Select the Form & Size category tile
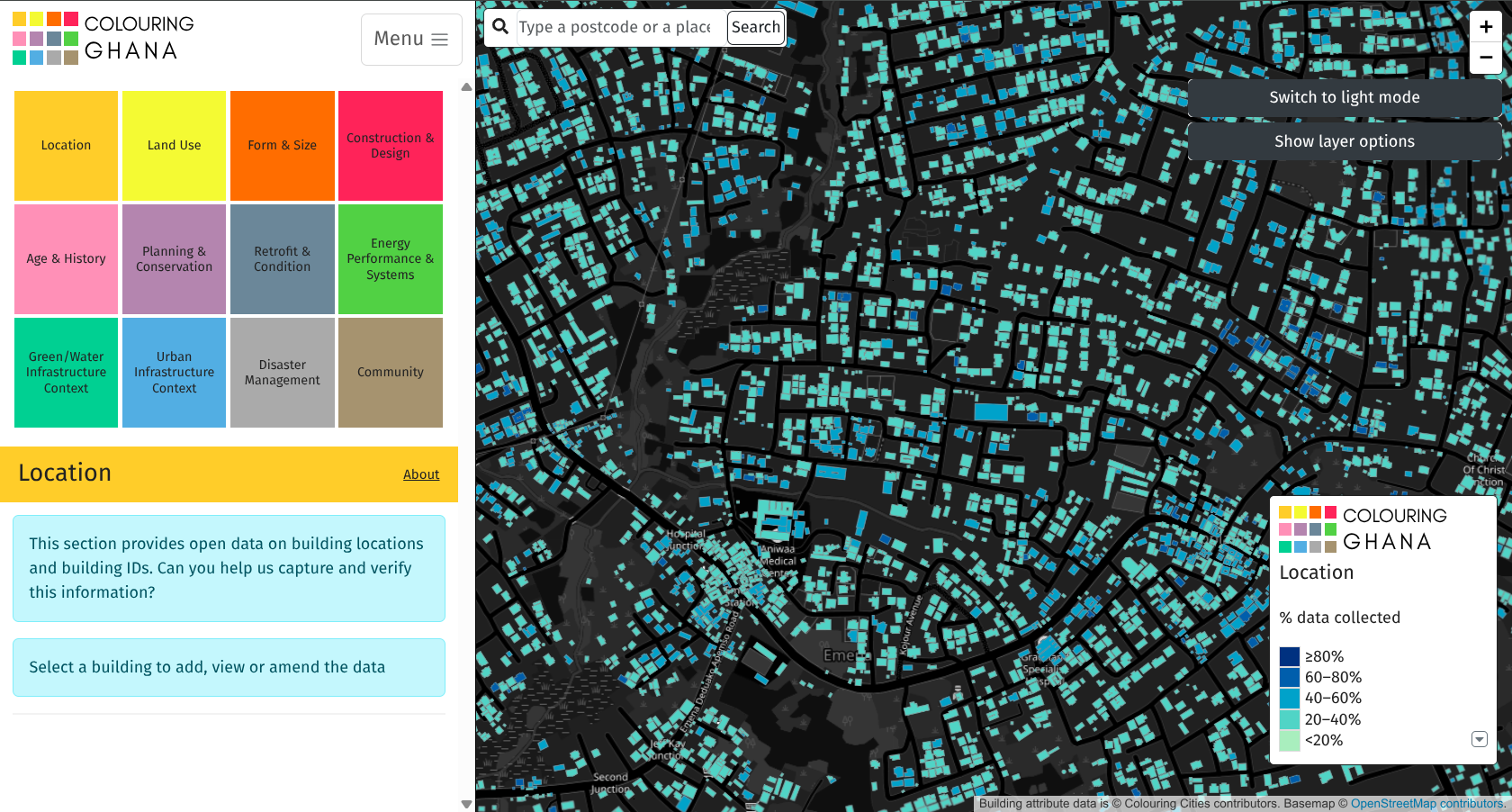 click(282, 146)
